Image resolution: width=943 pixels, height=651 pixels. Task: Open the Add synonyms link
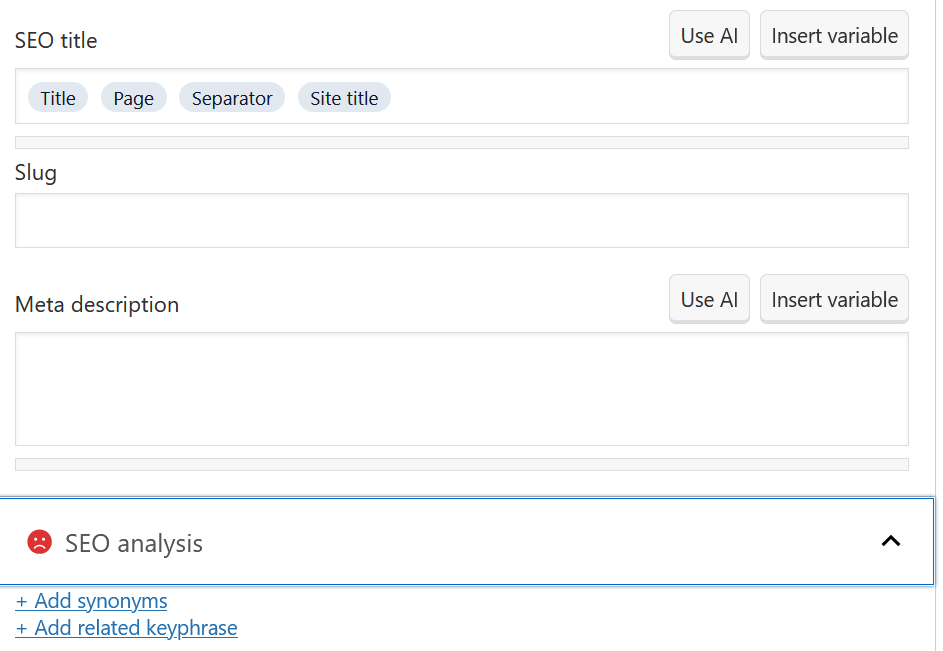tap(91, 601)
